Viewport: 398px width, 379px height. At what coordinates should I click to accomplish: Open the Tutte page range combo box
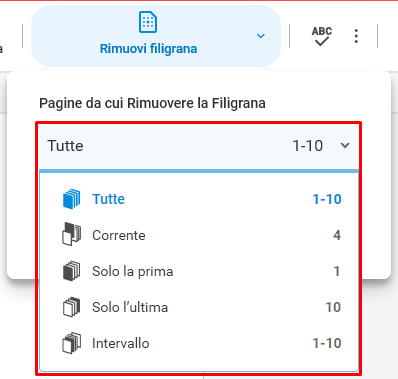point(199,146)
